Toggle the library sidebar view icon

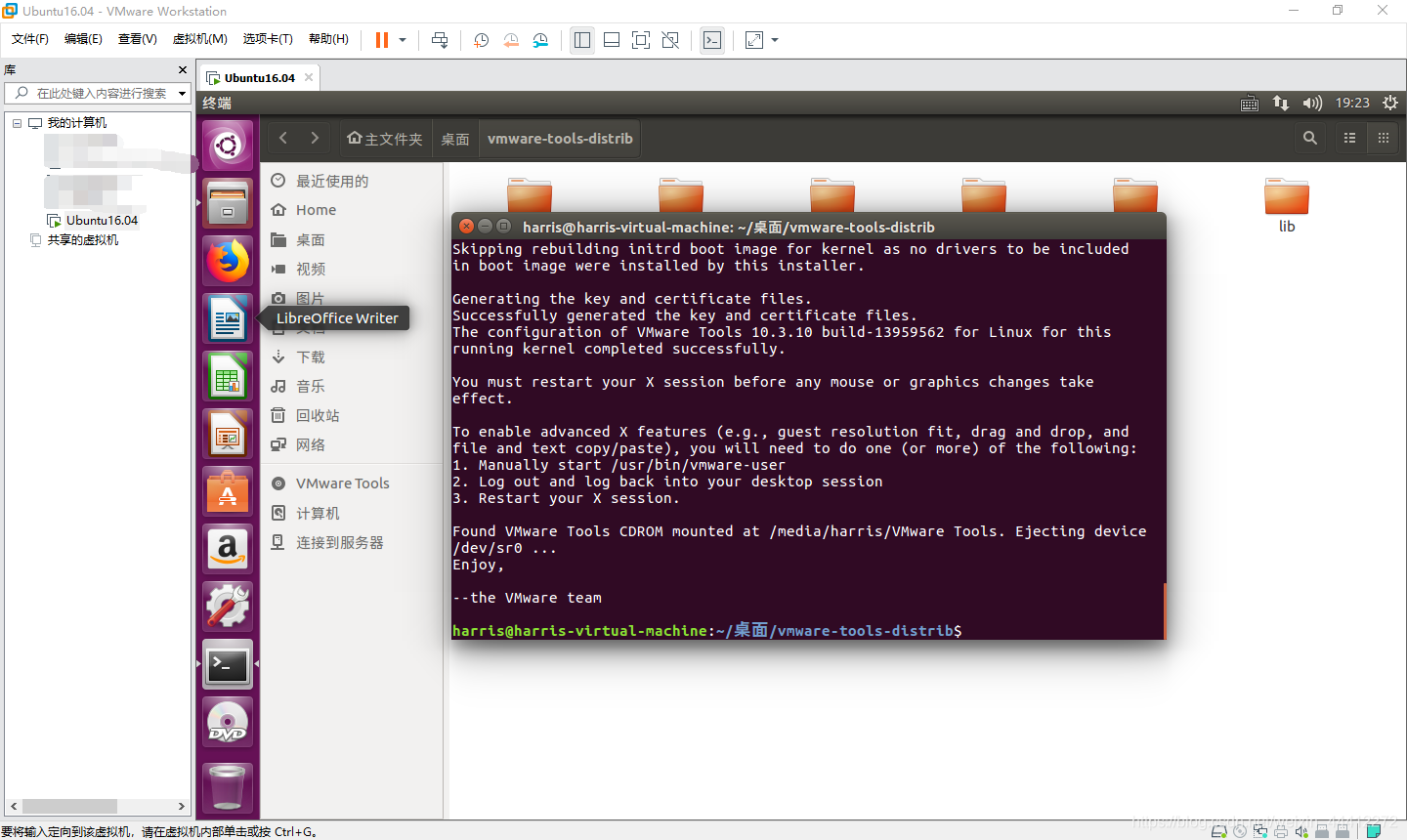582,40
